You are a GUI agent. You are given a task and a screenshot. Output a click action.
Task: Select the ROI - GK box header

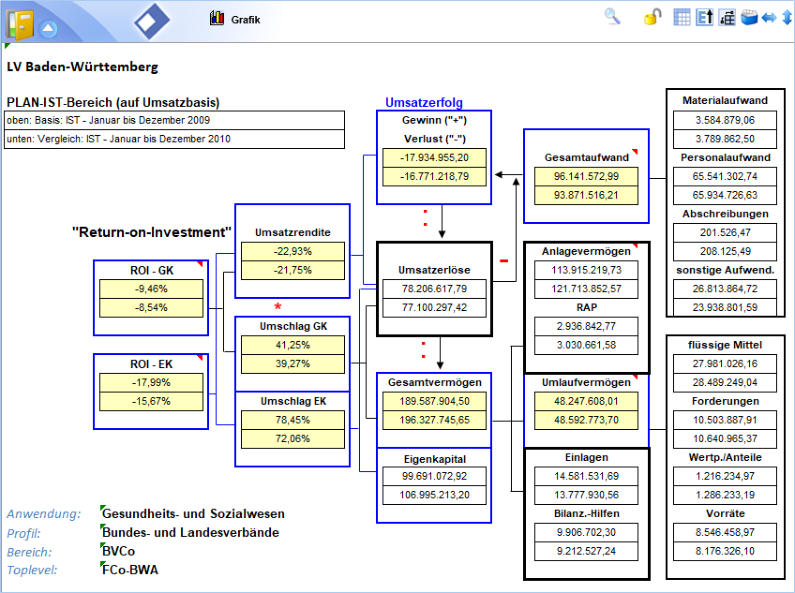point(148,272)
